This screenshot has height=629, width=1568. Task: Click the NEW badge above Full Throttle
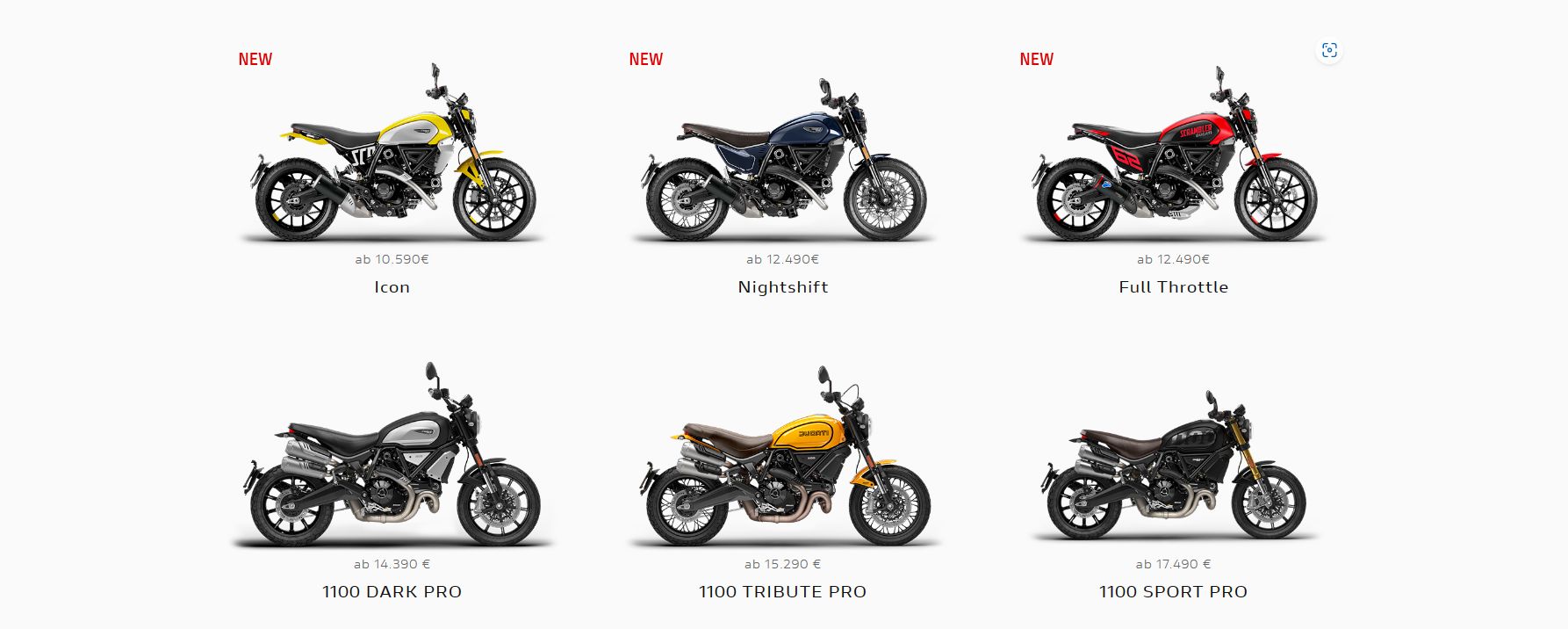[x=1037, y=59]
